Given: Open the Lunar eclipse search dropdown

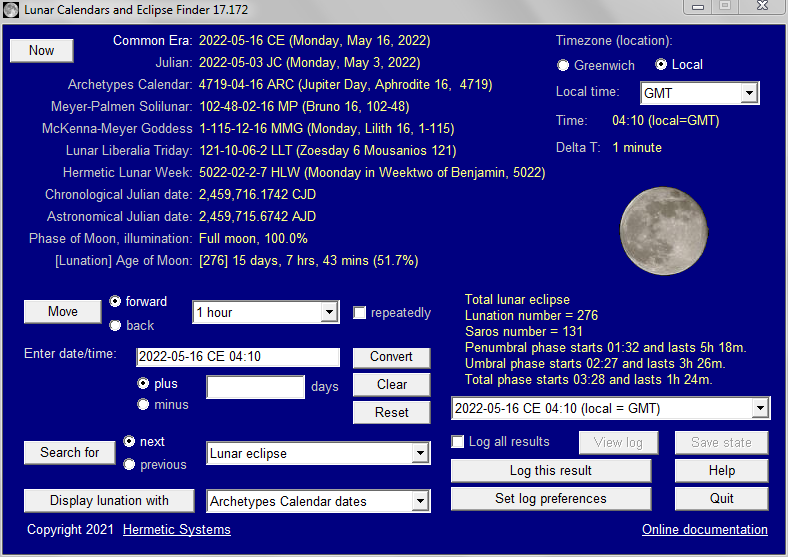Looking at the screenshot, I should click(x=420, y=453).
